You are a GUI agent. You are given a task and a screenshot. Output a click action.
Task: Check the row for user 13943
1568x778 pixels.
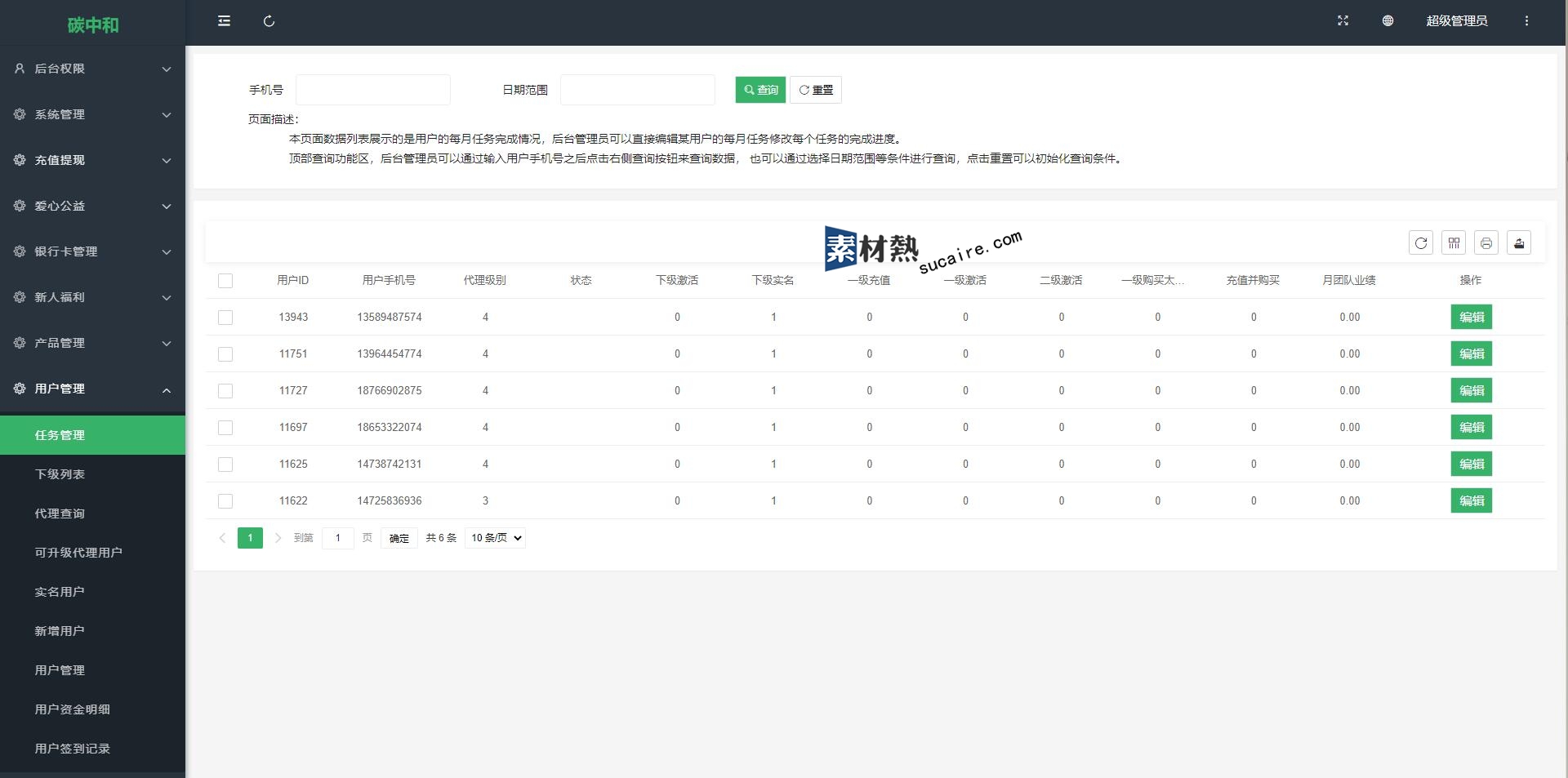[x=225, y=318]
